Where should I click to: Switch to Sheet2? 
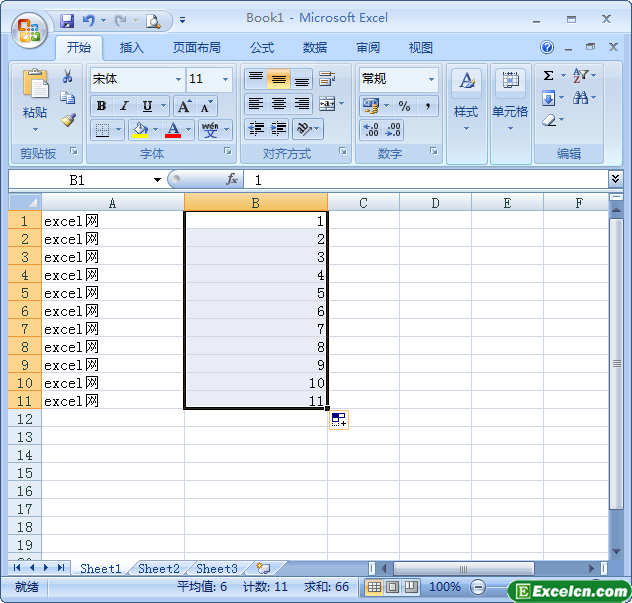click(158, 569)
